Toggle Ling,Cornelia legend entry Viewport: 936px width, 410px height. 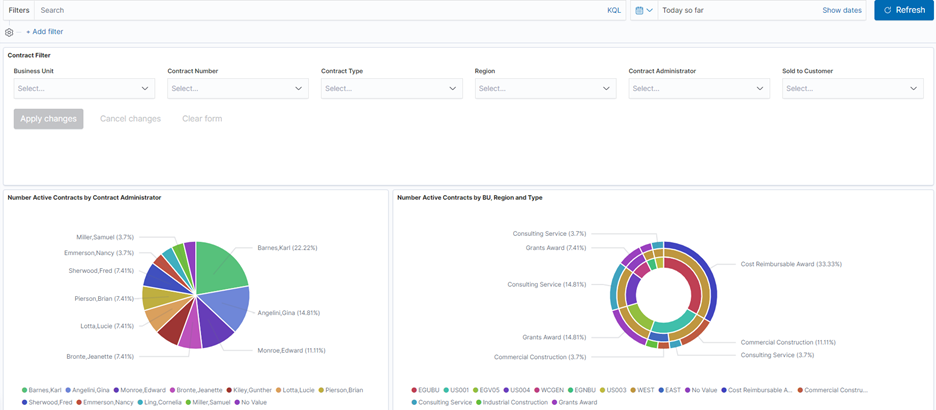click(x=159, y=402)
